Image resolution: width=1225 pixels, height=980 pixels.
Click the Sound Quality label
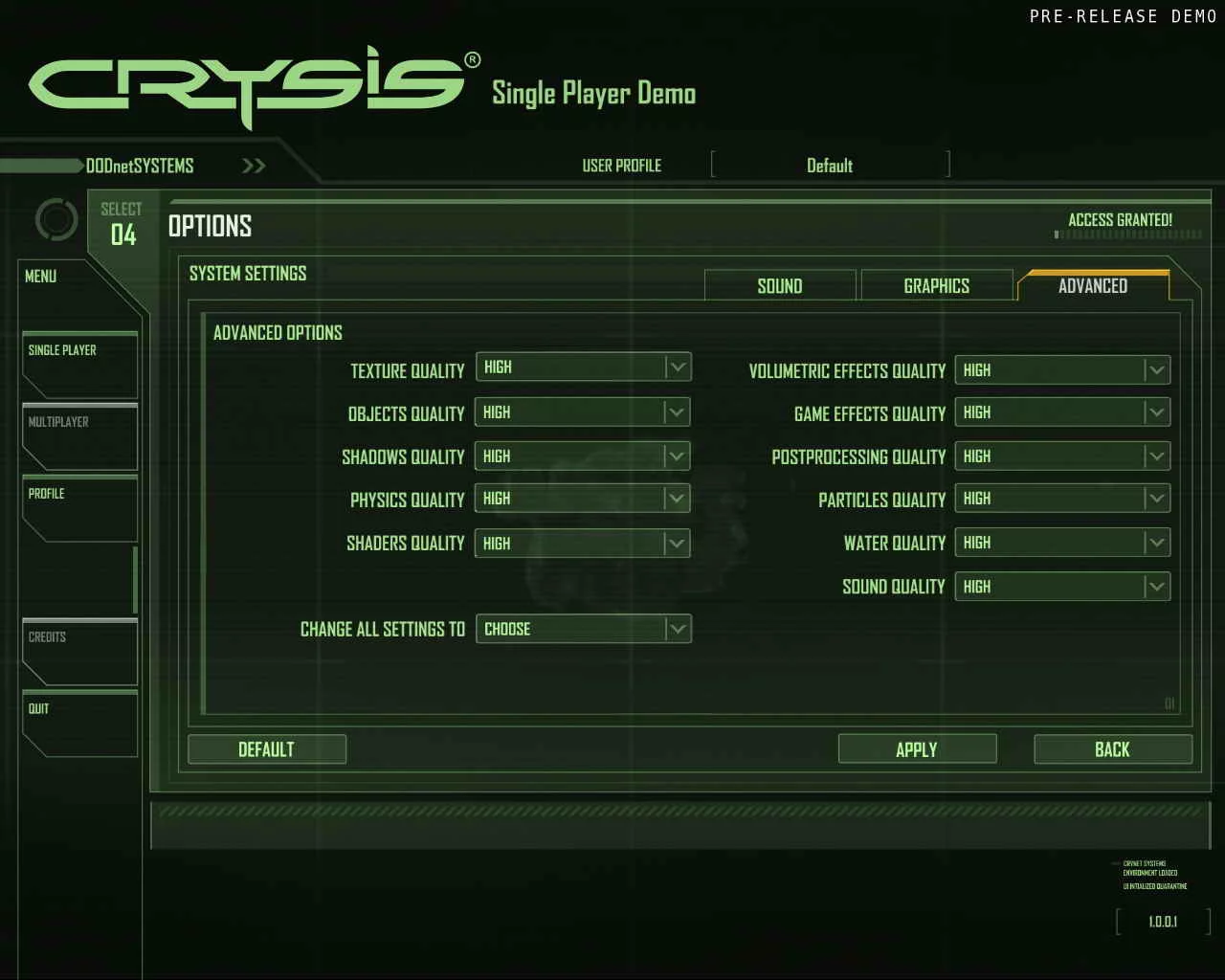click(894, 587)
